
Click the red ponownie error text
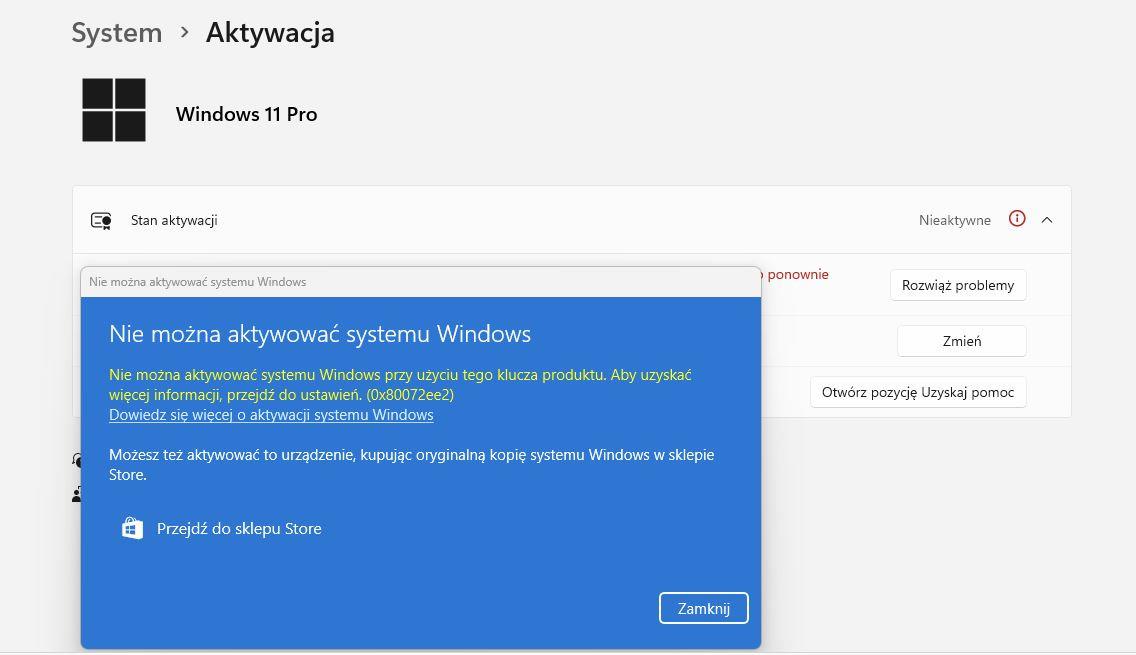[x=798, y=275]
